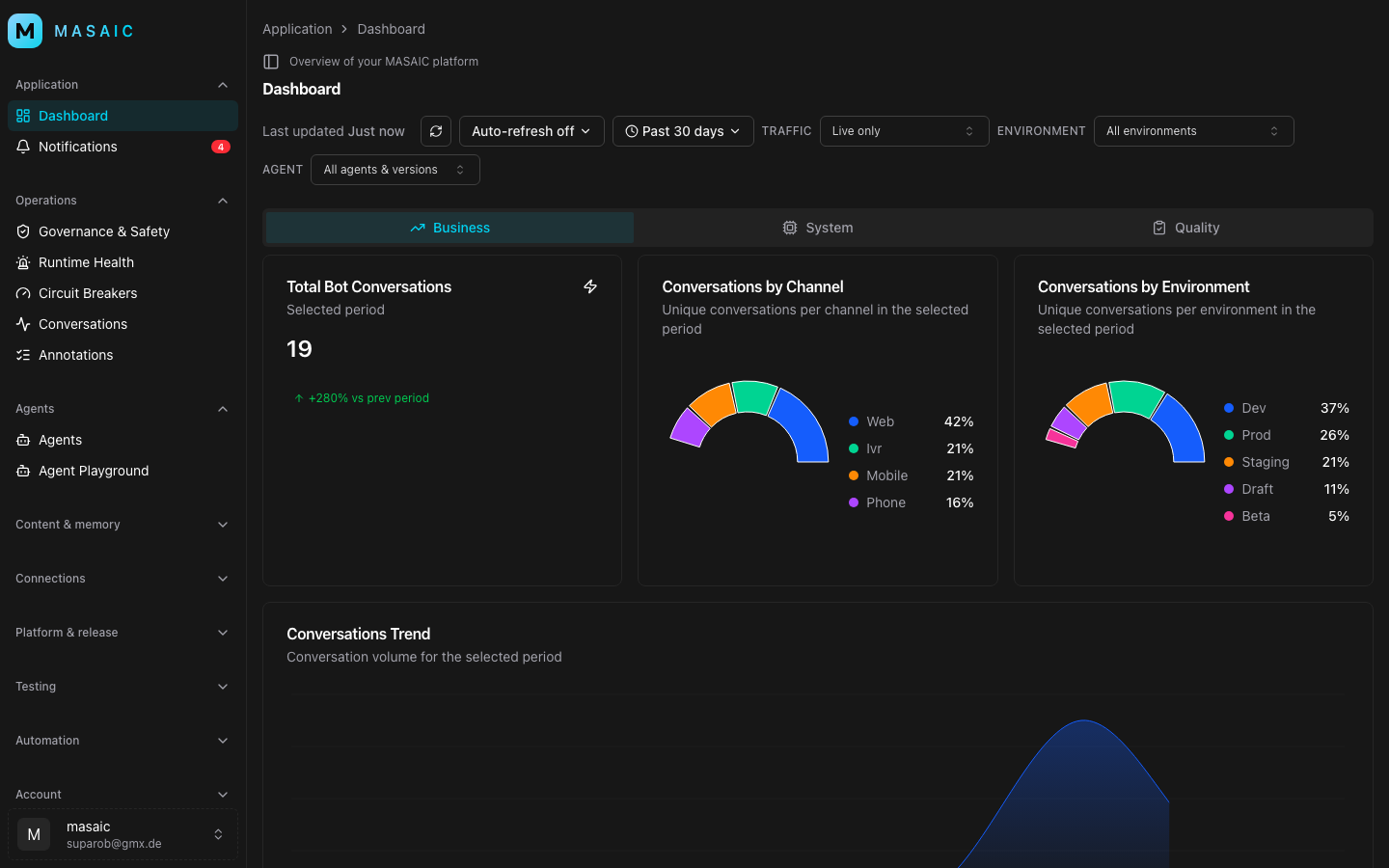Expand the Testing section
Viewport: 1389px width, 868px height.
pyautogui.click(x=123, y=687)
